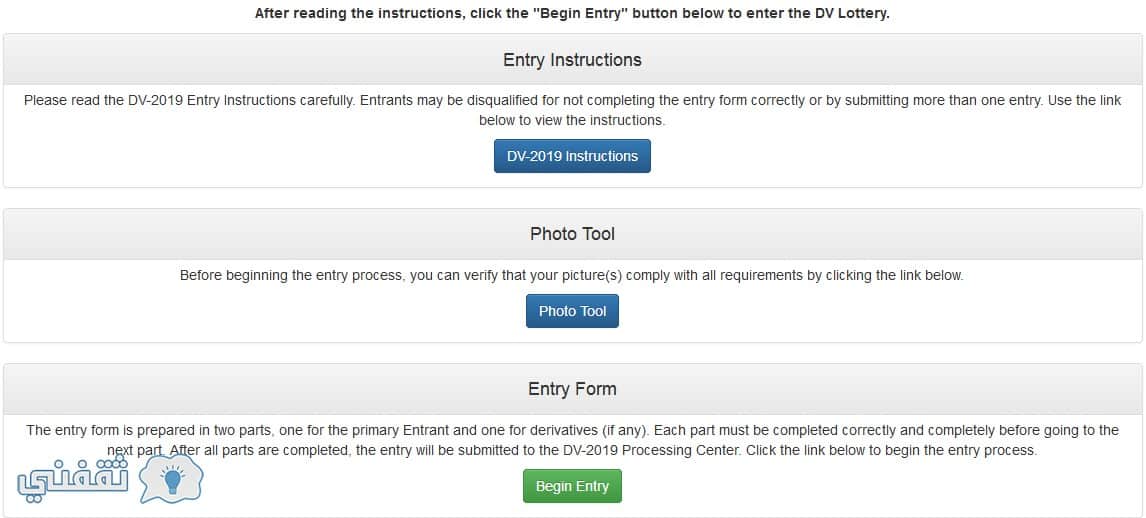Click the "Before beginning the entry process" paragraph
This screenshot has width=1146, height=518.
tap(572, 276)
